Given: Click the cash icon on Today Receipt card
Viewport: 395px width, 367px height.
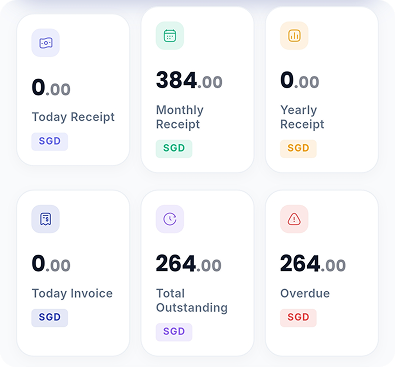Looking at the screenshot, I should pos(46,43).
